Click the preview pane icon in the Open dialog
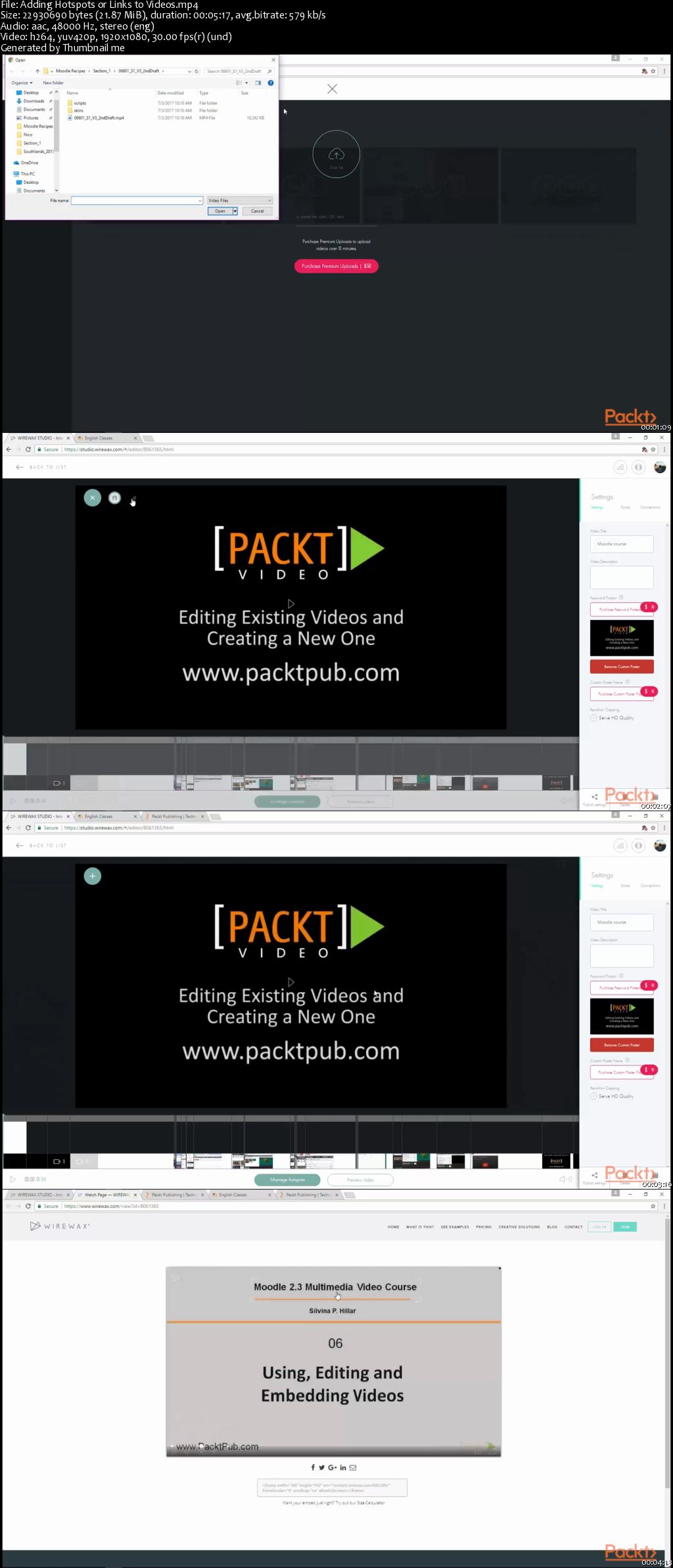 pyautogui.click(x=258, y=83)
